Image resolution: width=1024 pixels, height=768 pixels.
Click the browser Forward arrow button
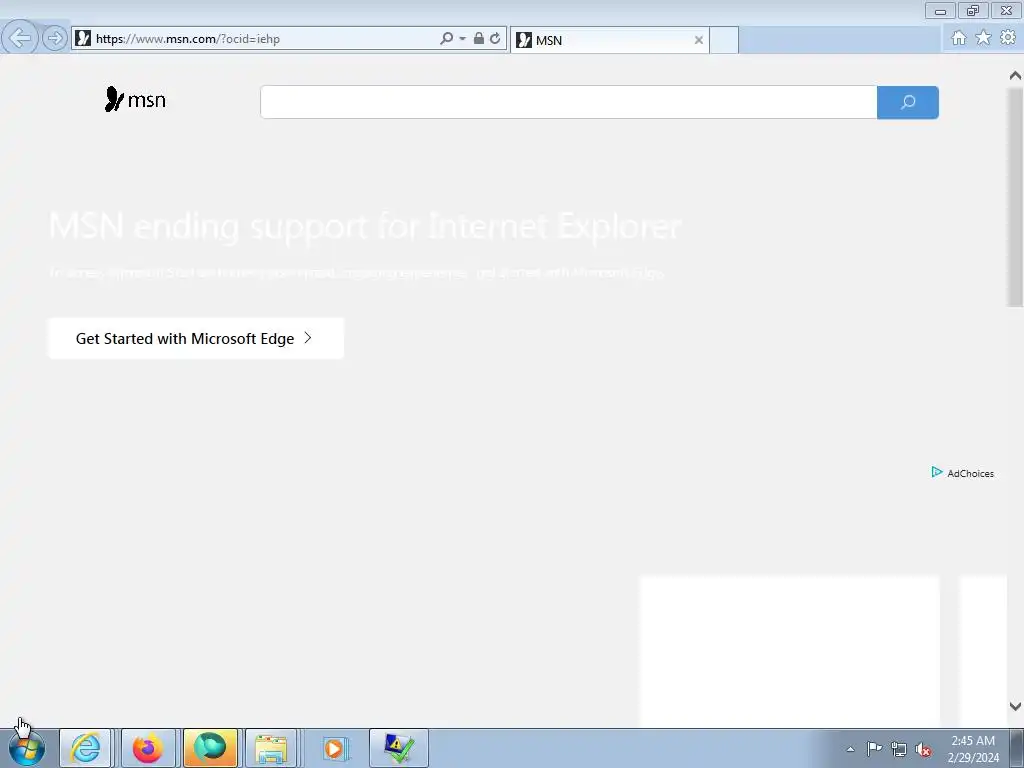click(x=55, y=38)
